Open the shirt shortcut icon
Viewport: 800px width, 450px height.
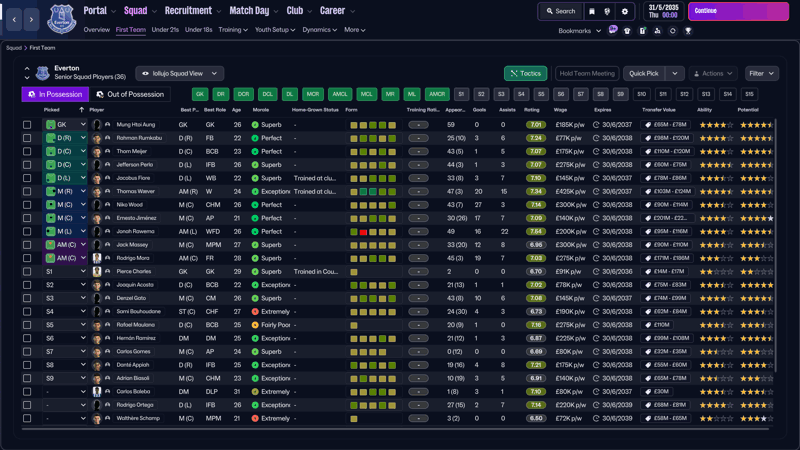click(627, 31)
